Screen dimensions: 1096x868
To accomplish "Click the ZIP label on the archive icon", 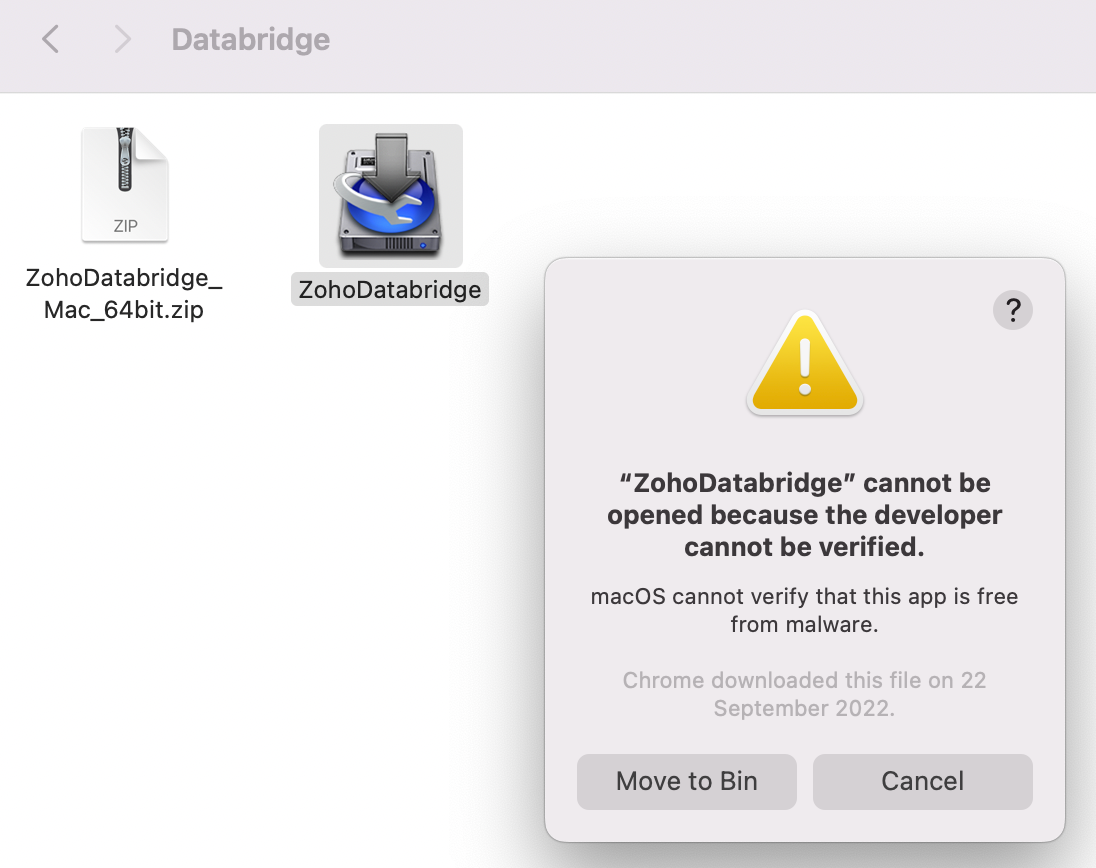I will [126, 226].
